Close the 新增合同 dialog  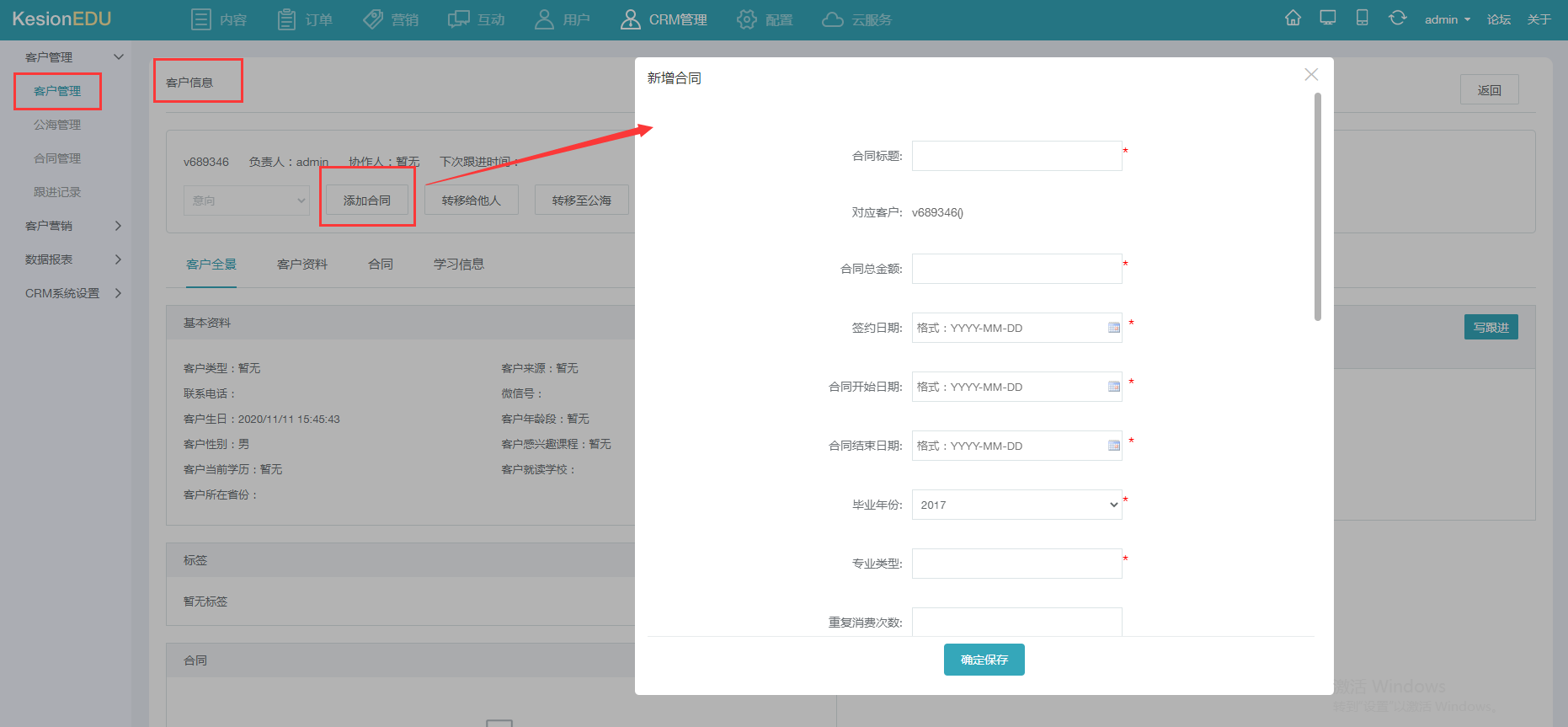coord(1311,75)
